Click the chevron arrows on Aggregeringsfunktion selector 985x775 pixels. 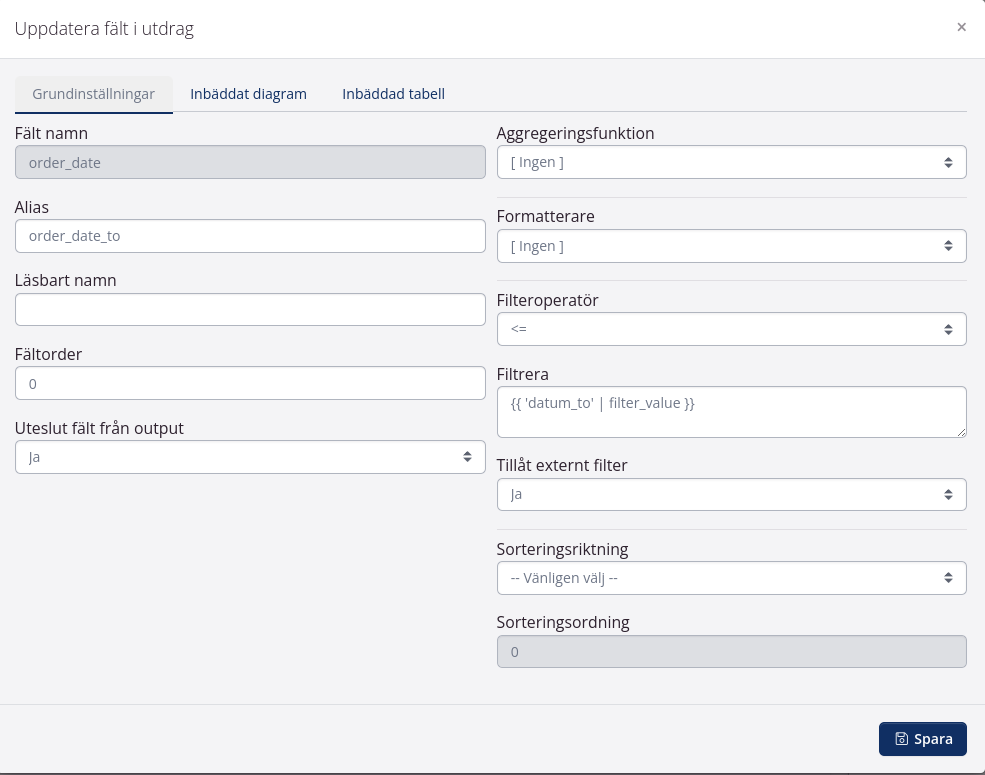point(948,161)
